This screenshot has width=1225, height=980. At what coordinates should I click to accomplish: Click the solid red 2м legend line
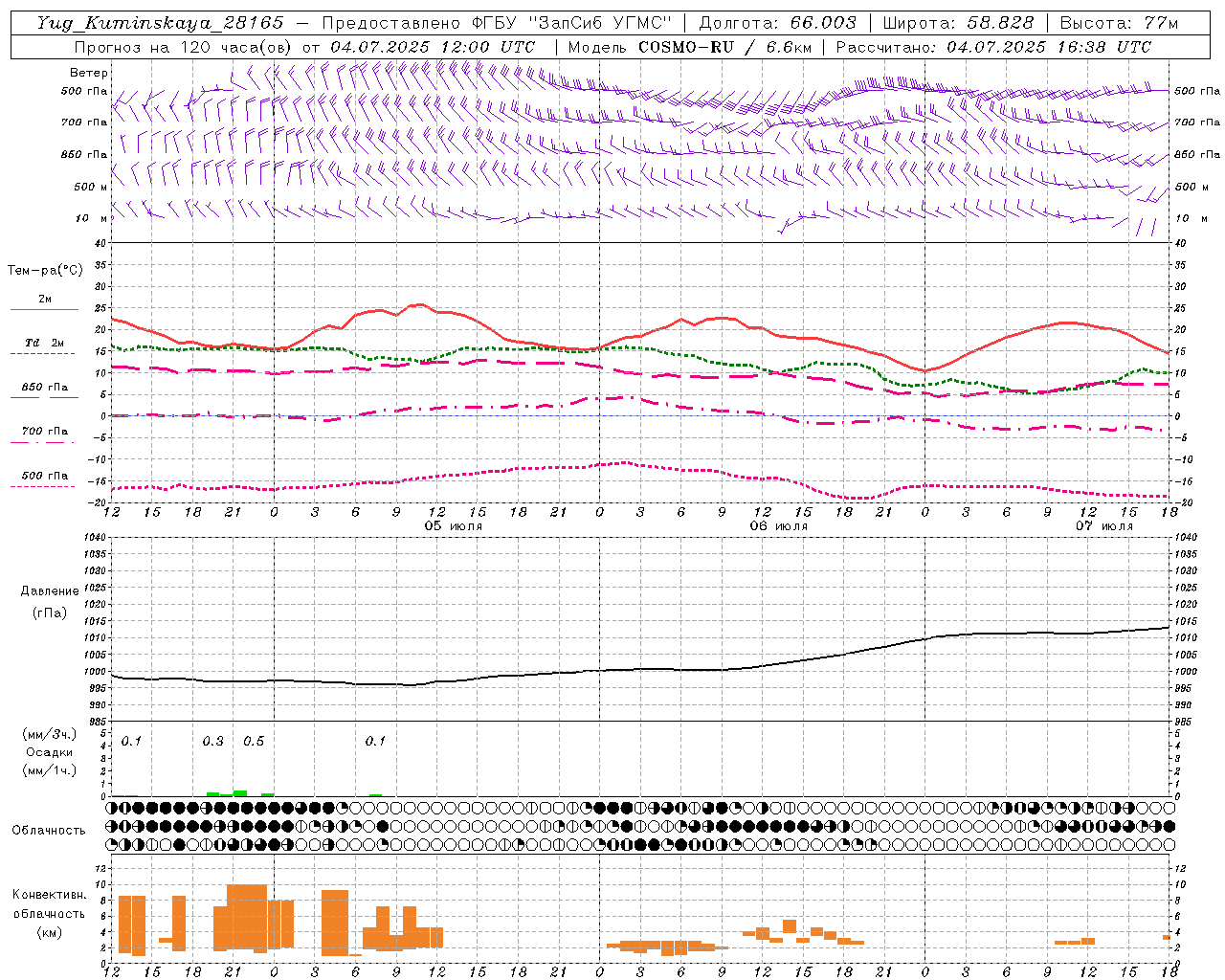tap(44, 309)
